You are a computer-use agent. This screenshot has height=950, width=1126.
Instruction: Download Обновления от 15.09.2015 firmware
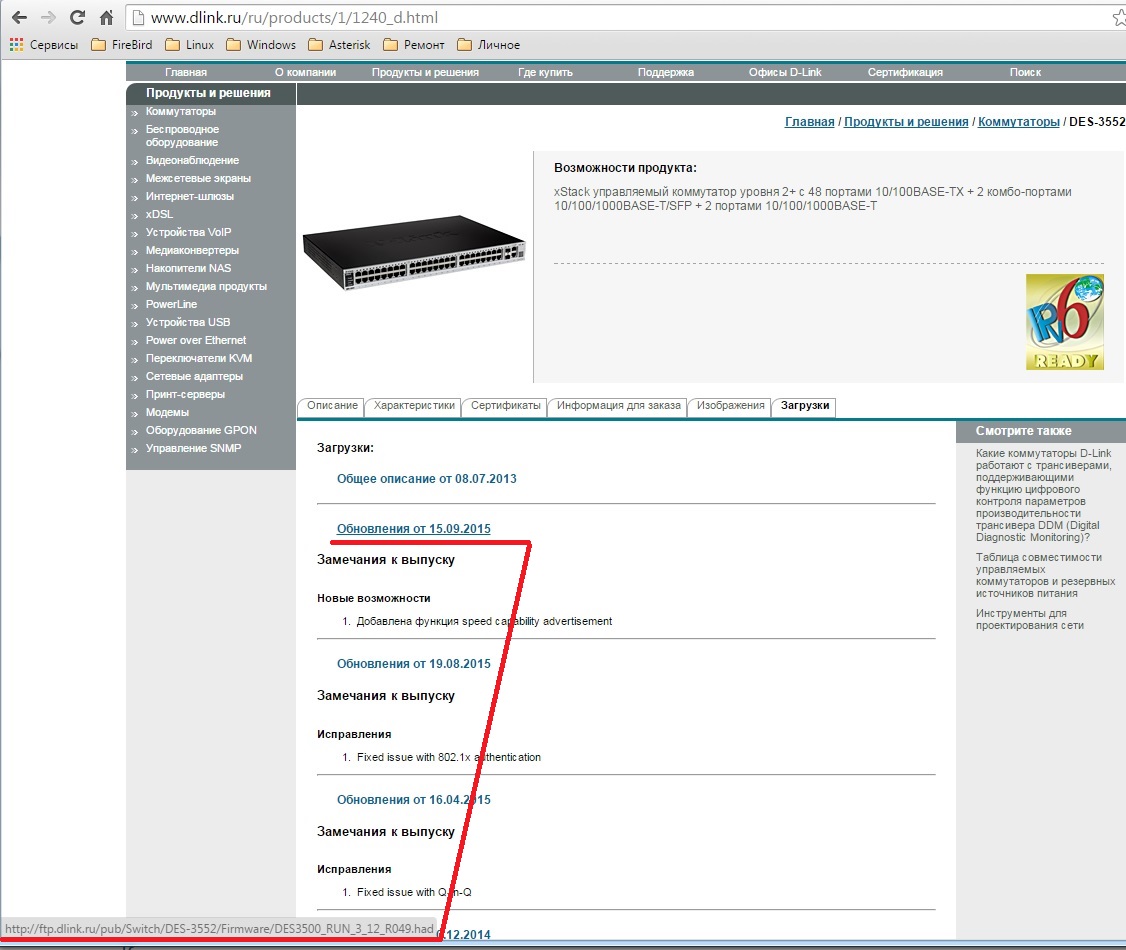(414, 528)
